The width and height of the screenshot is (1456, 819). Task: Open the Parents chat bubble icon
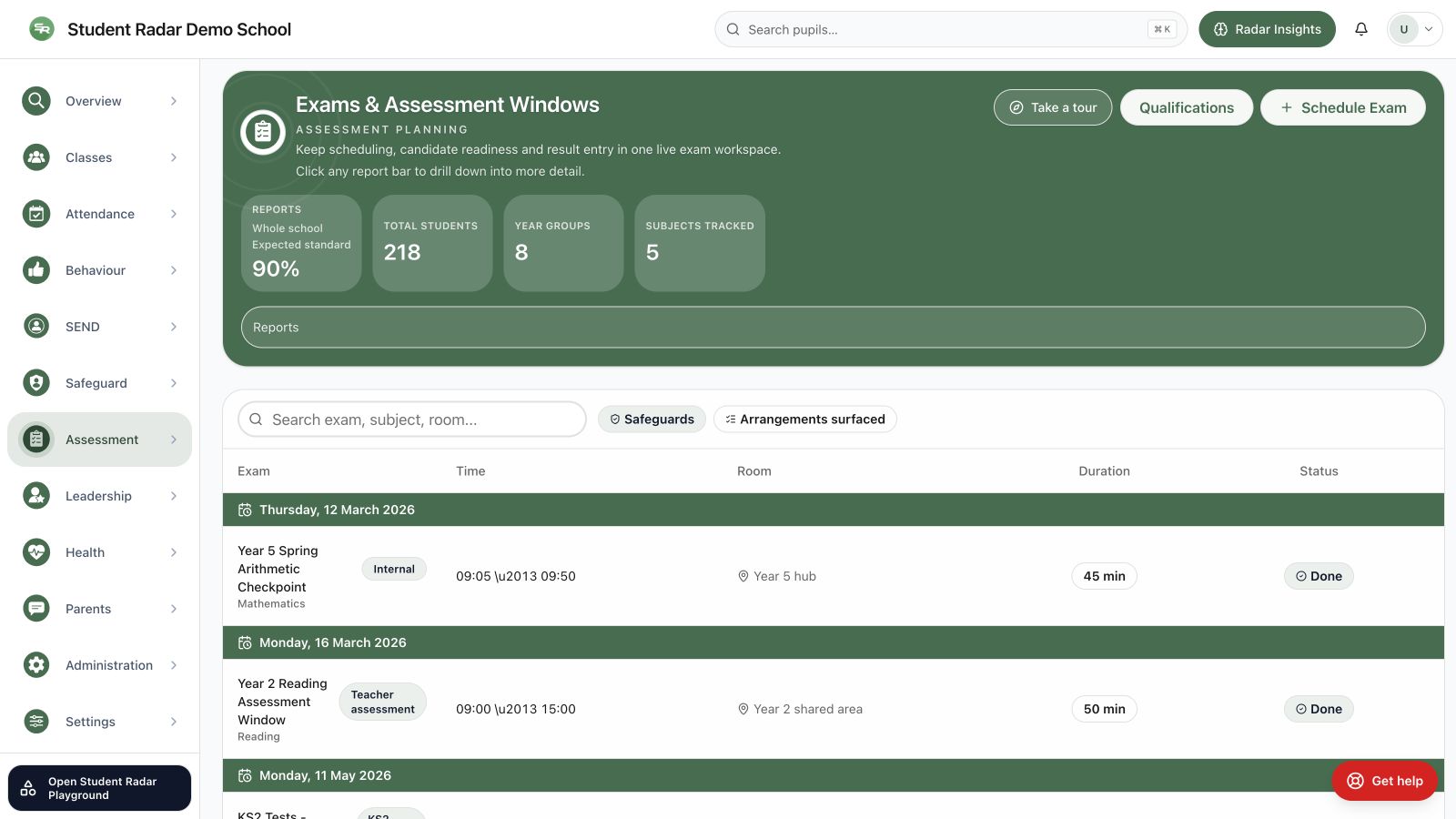click(x=36, y=609)
